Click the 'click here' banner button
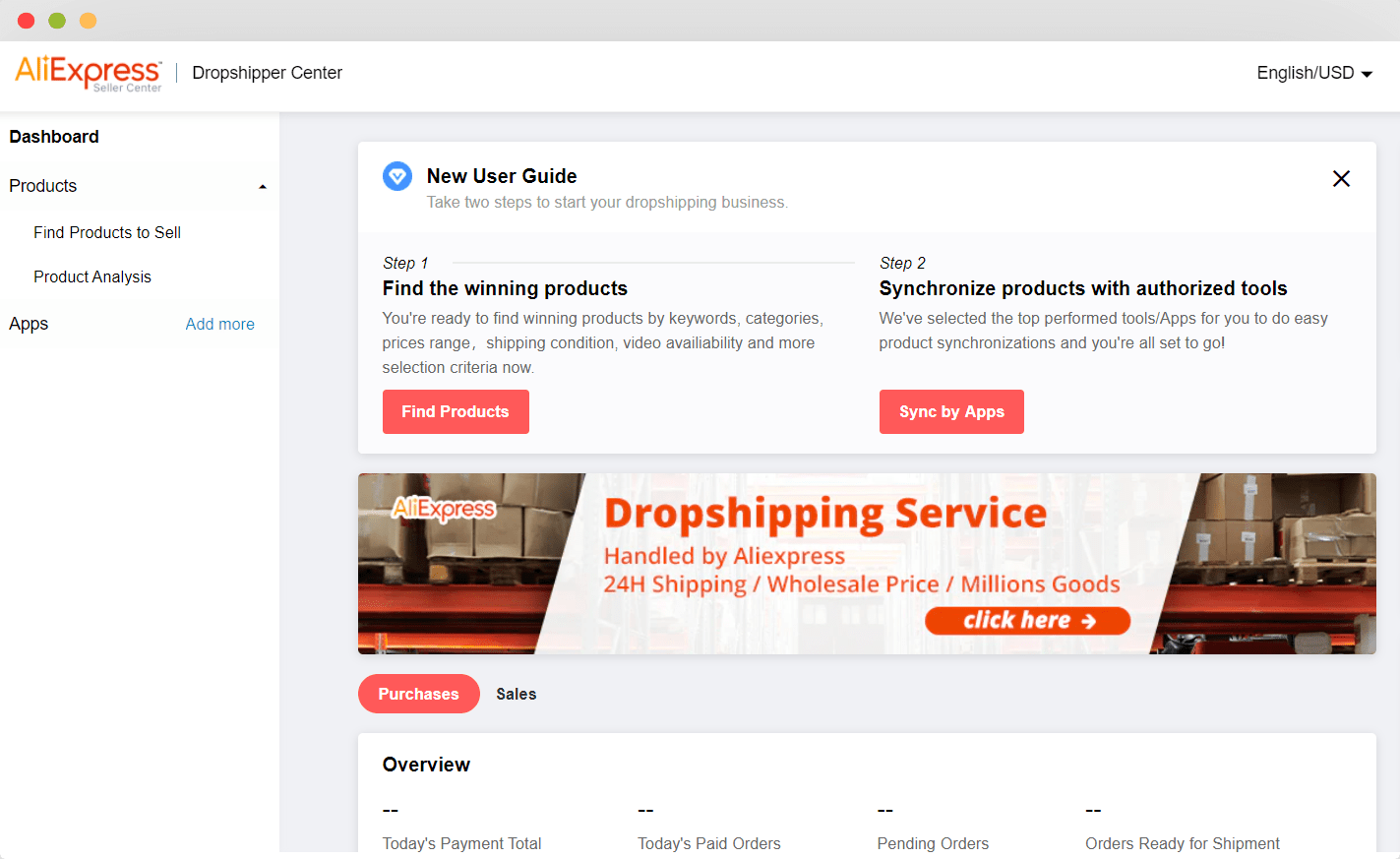Screen dimensions: 1400x859 coord(1027,620)
